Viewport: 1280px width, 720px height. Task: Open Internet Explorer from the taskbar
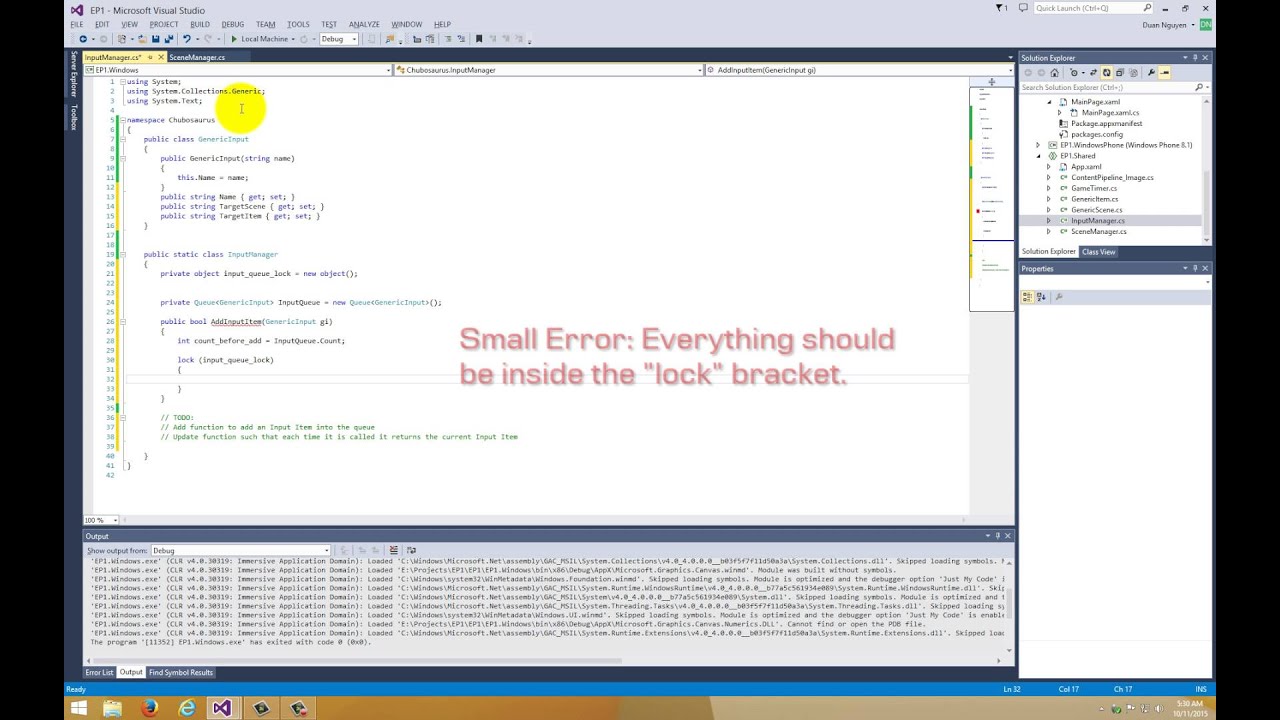186,708
